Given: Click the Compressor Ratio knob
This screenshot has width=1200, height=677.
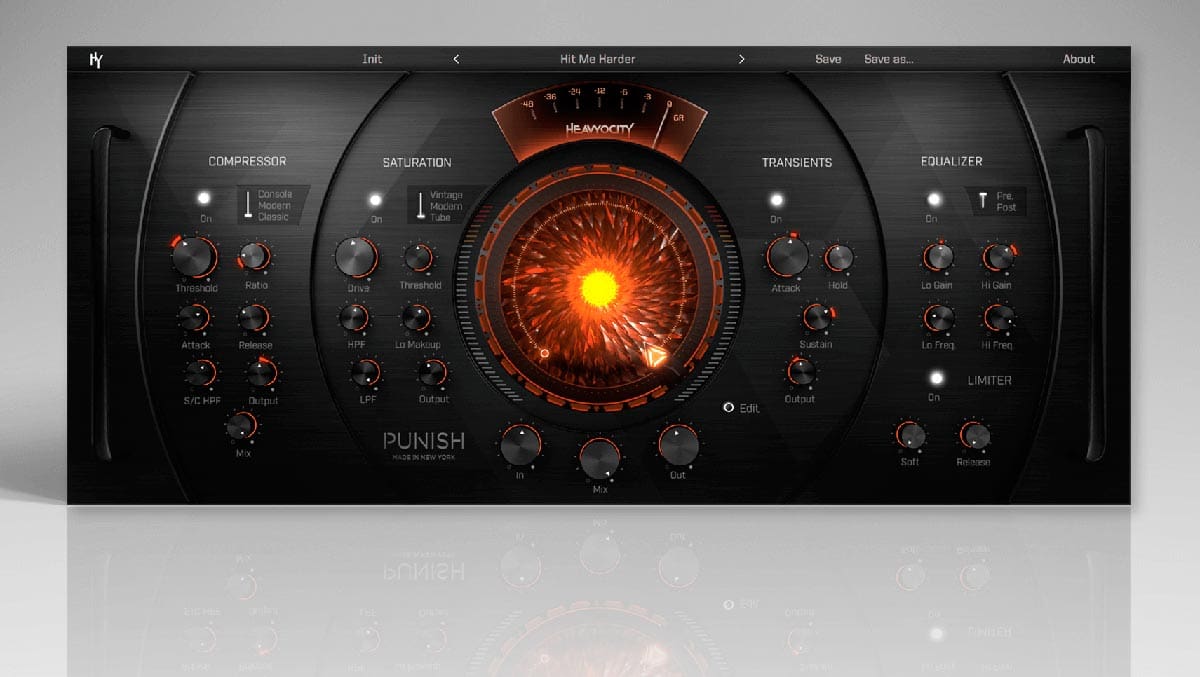Looking at the screenshot, I should [255, 257].
